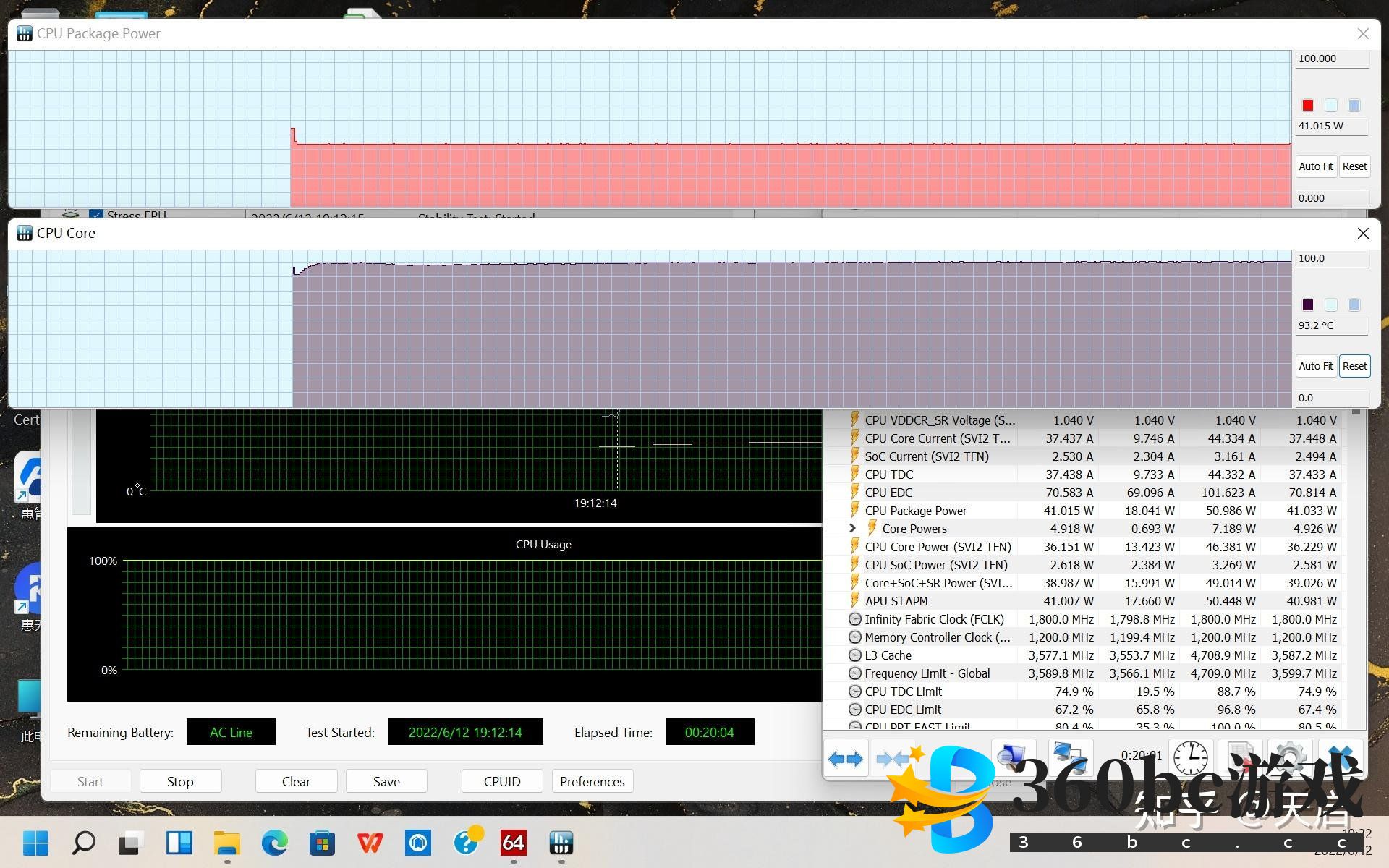Stop the stability test
The width and height of the screenshot is (1389, 868).
[180, 781]
